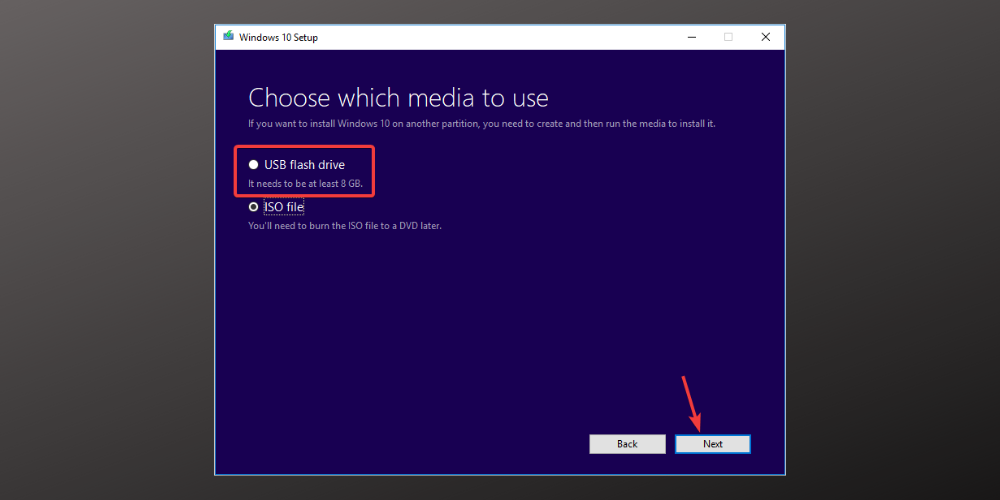Screen dimensions: 1000x500
Task: Click the text about burning ISO to DVD
Action: coord(344,226)
